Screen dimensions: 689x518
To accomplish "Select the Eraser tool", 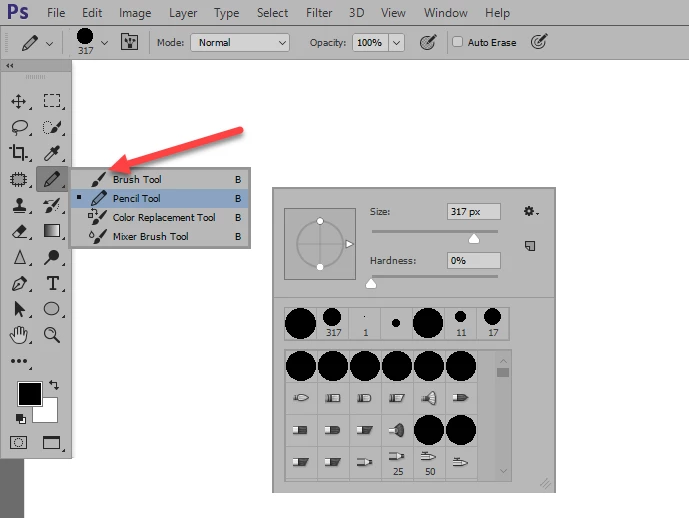I will click(x=19, y=231).
